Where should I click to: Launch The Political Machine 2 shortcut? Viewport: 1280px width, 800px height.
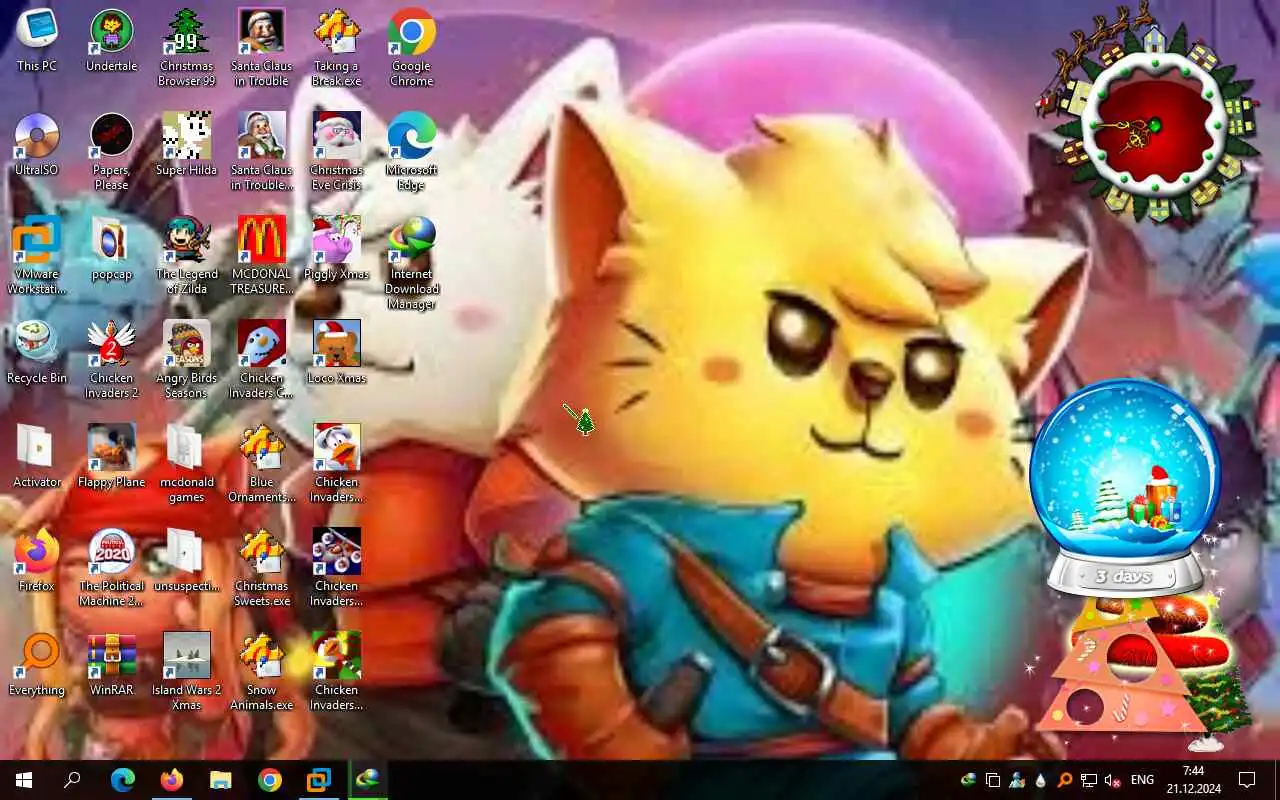[x=112, y=567]
